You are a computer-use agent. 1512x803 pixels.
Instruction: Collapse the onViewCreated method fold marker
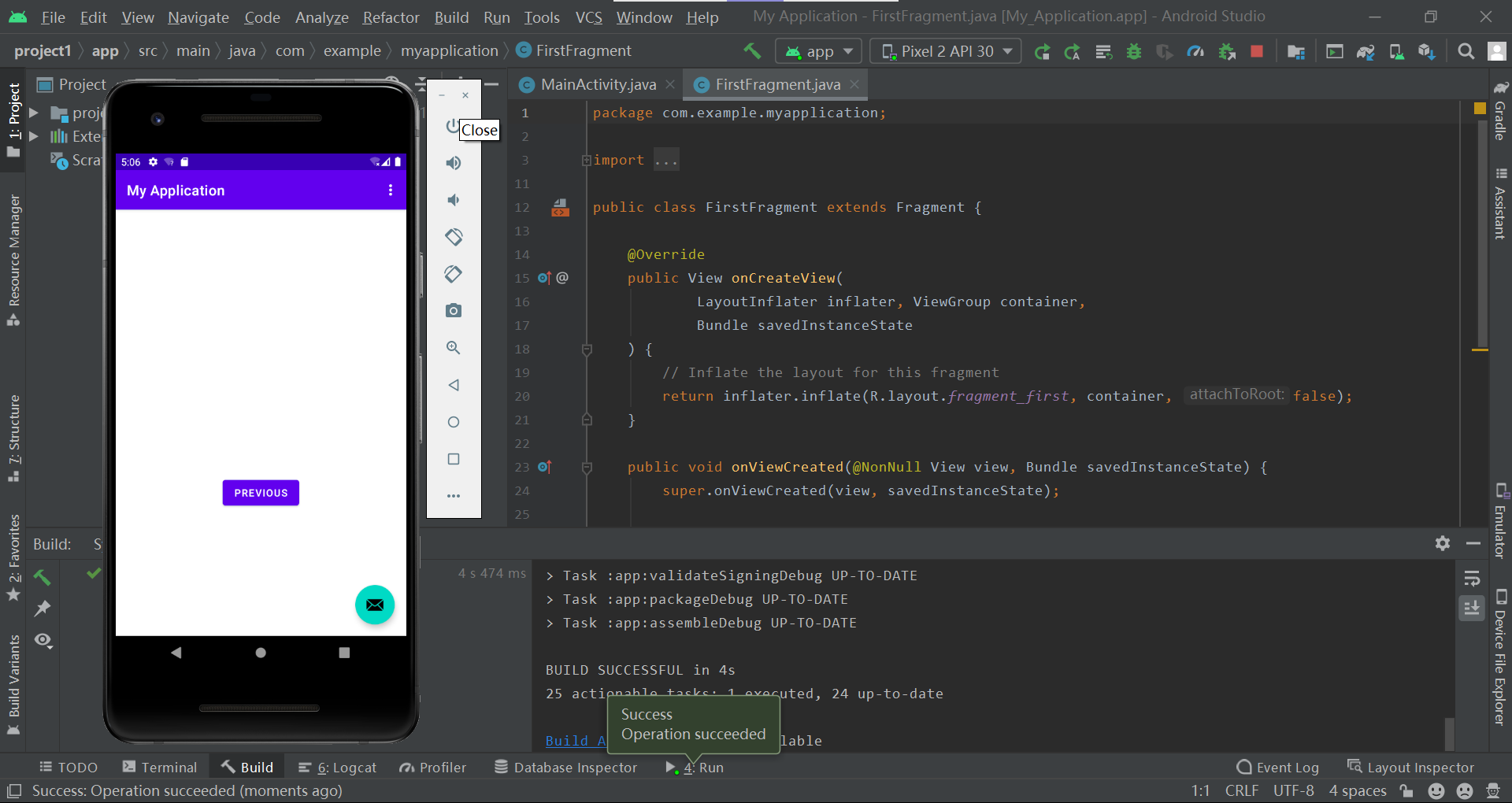tap(587, 468)
